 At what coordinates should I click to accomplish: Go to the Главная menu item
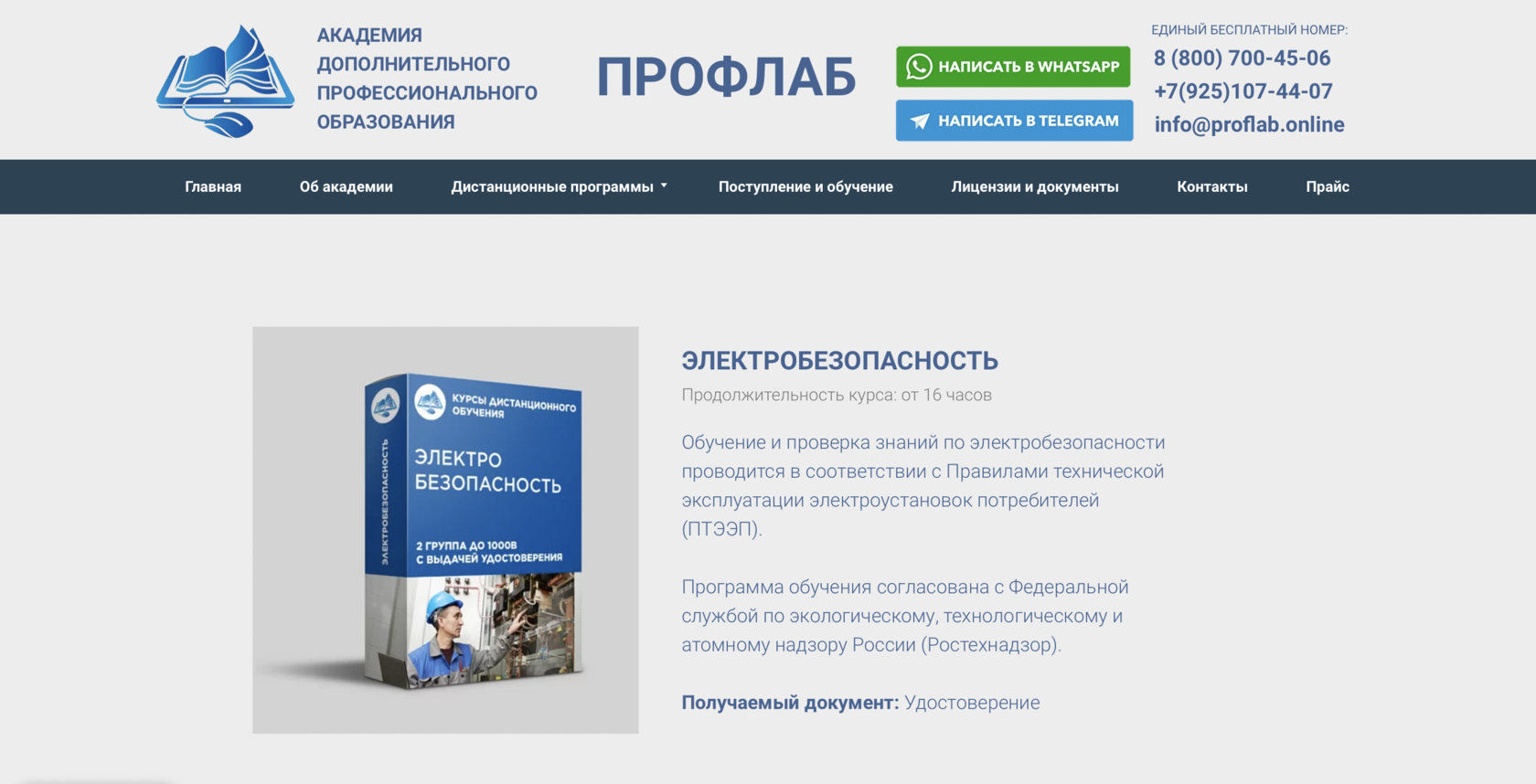coord(213,186)
